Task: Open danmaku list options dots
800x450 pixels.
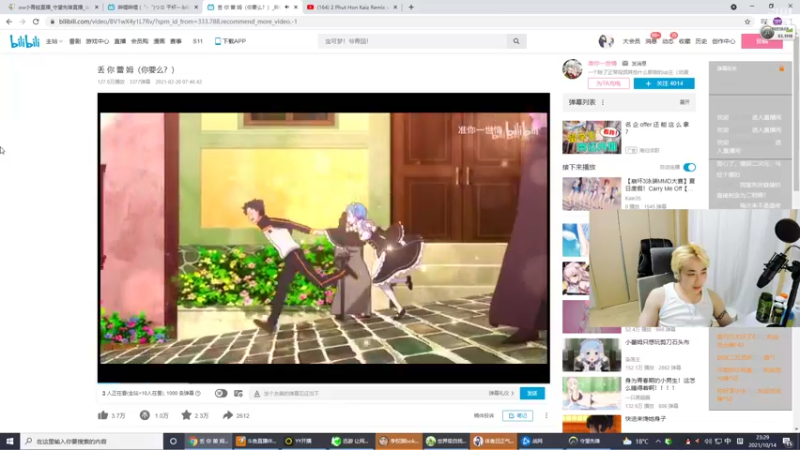Action: (x=603, y=102)
